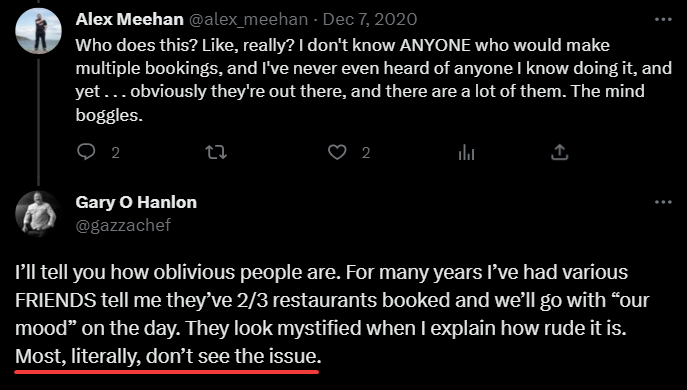Open Alex Meehan's tweet about multiple bookings

pos(374,80)
